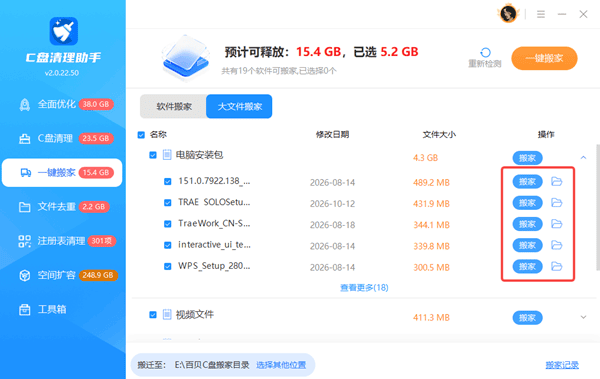The image size is (600, 379).
Task: Open the user avatar profile
Action: click(x=509, y=14)
